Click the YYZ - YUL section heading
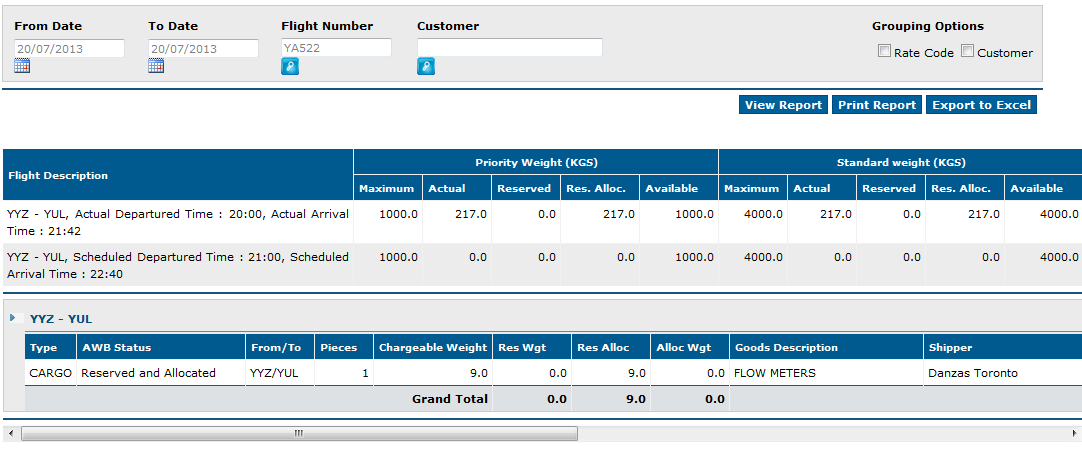 click(61, 319)
